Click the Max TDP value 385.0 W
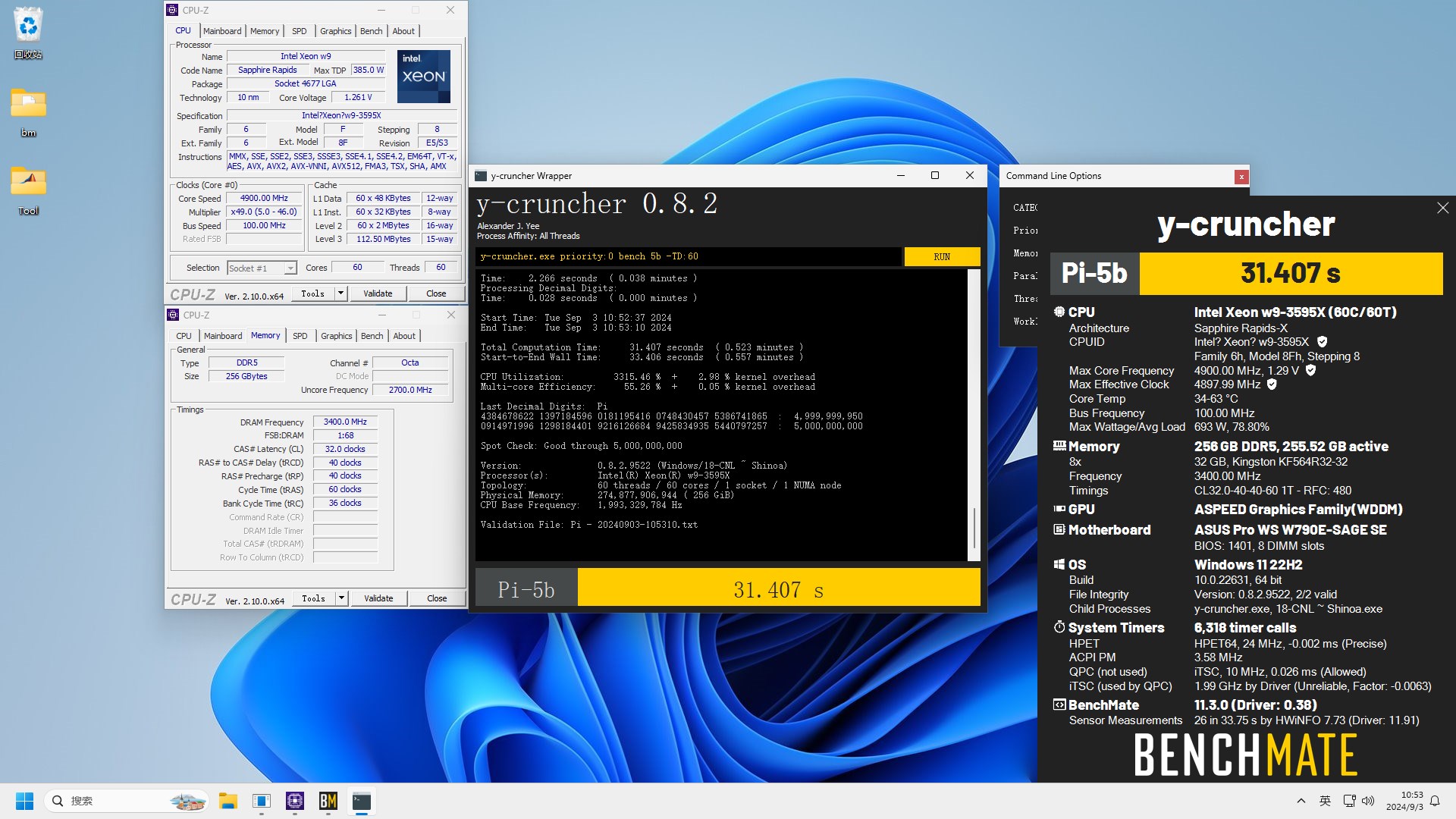The height and width of the screenshot is (819, 1456). tap(369, 70)
